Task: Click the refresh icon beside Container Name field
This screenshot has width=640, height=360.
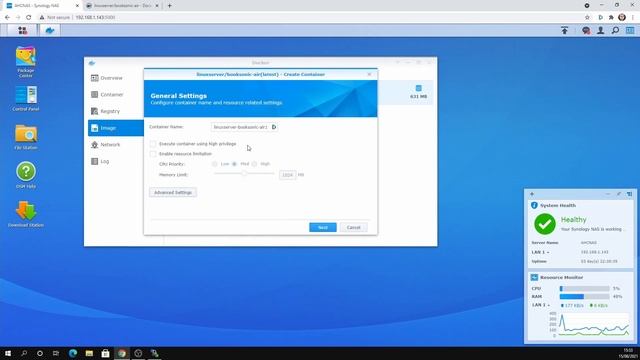Action: pyautogui.click(x=274, y=127)
